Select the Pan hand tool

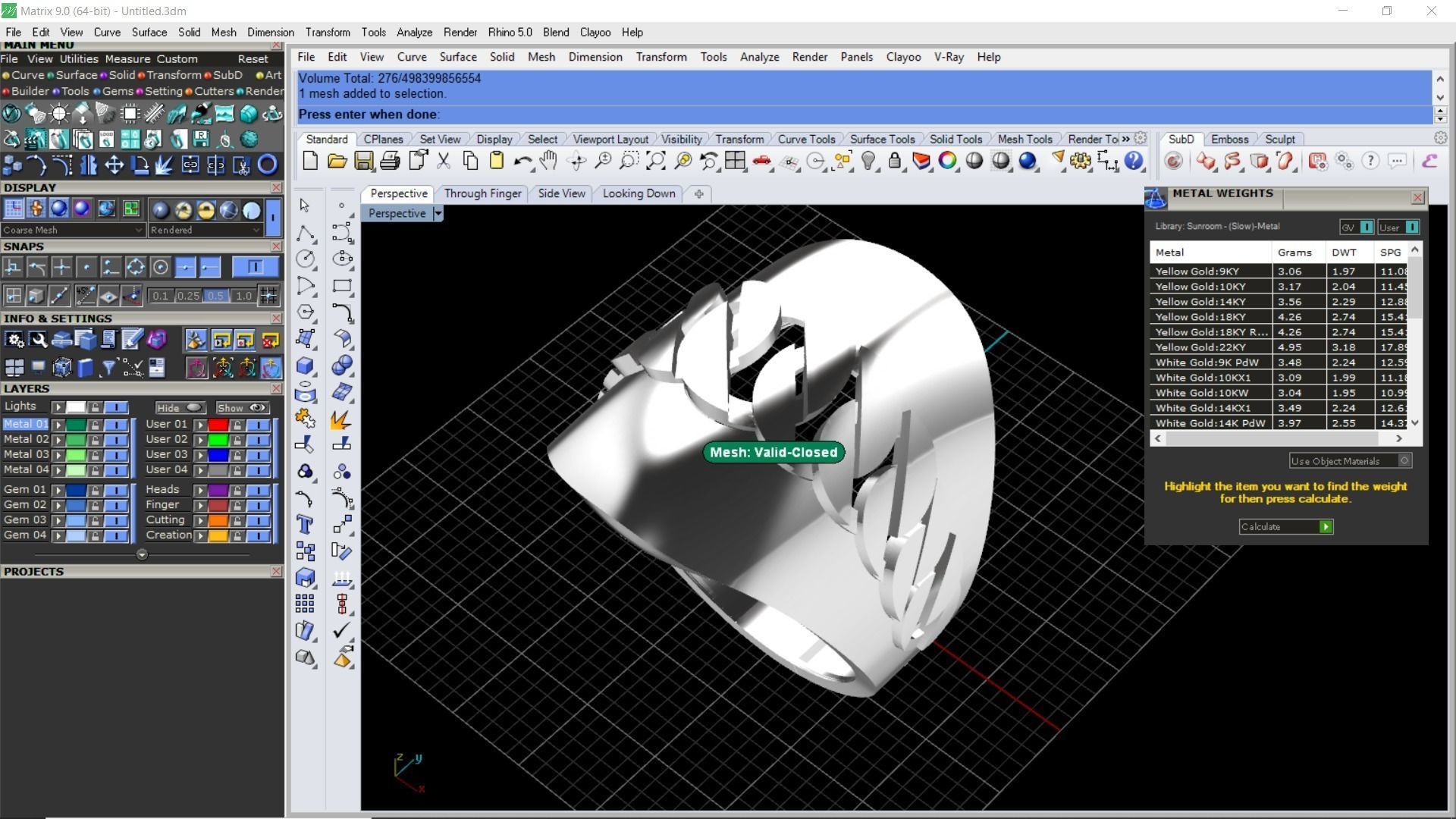coord(548,161)
